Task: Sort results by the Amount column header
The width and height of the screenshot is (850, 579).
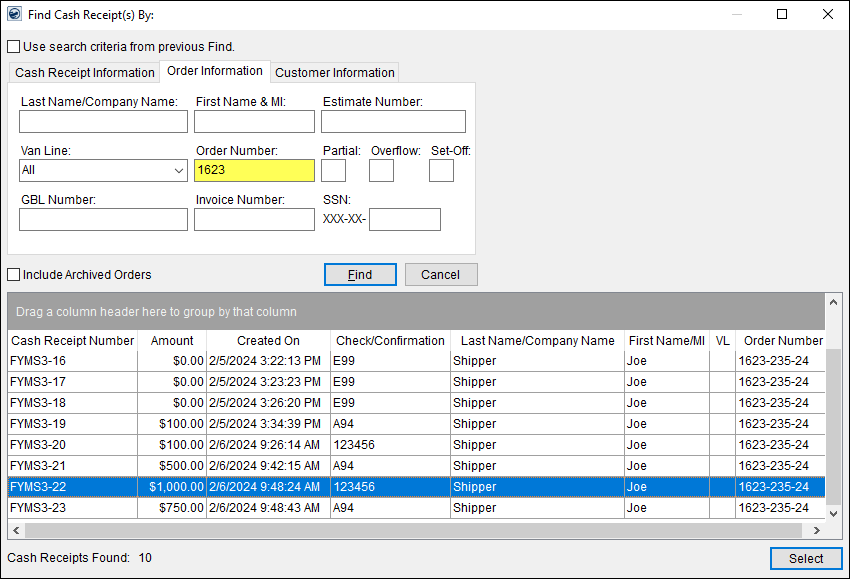Action: click(x=172, y=340)
